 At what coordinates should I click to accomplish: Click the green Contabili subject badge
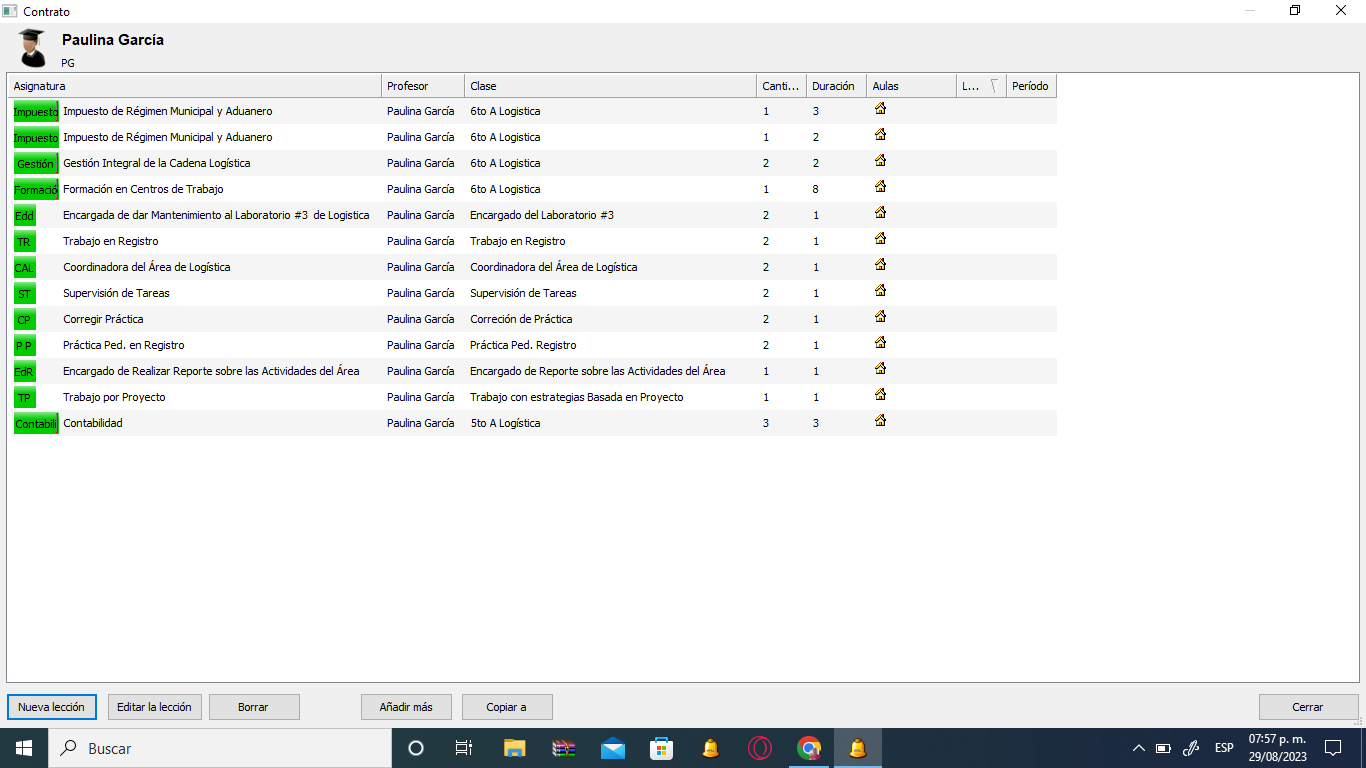pyautogui.click(x=36, y=423)
